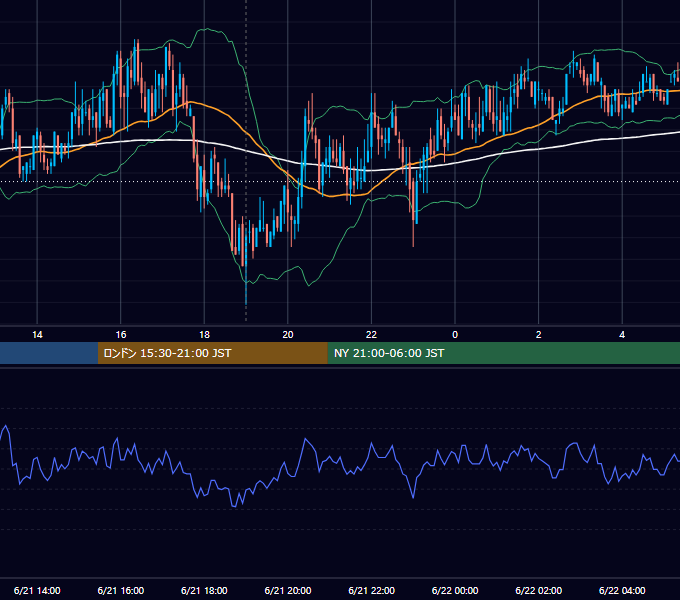Click the 6/21 14:00 date label

pos(37,590)
